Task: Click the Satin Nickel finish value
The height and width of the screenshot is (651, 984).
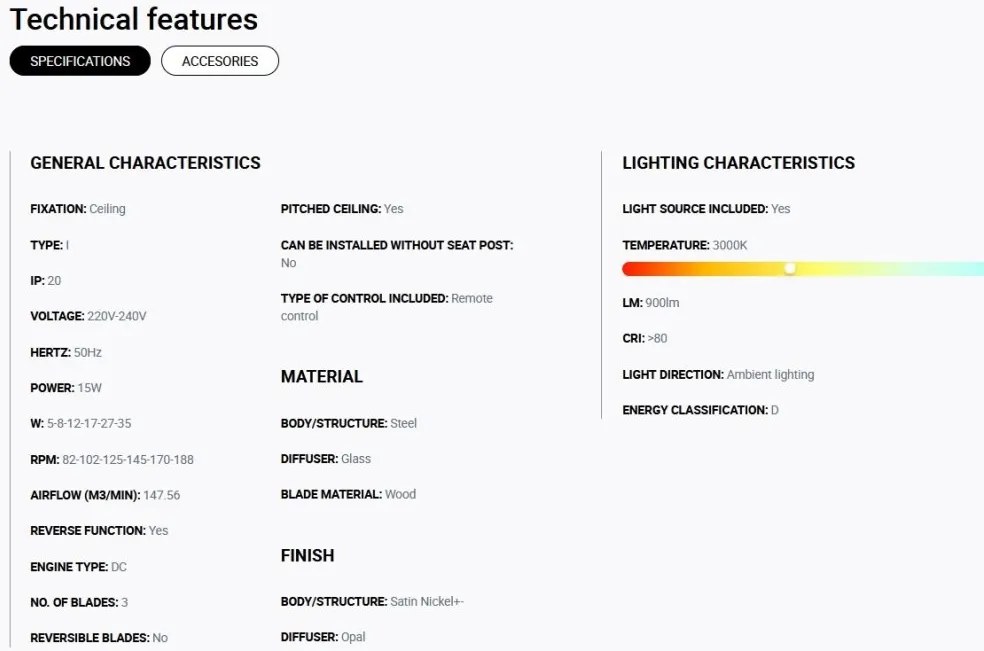Action: (427, 601)
